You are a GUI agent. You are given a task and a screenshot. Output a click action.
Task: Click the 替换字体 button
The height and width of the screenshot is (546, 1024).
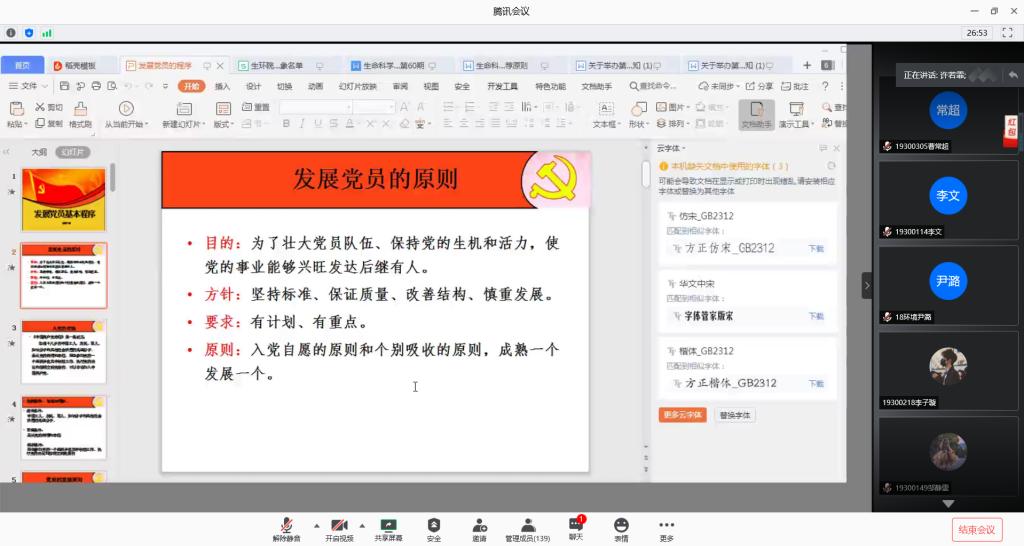click(x=735, y=414)
